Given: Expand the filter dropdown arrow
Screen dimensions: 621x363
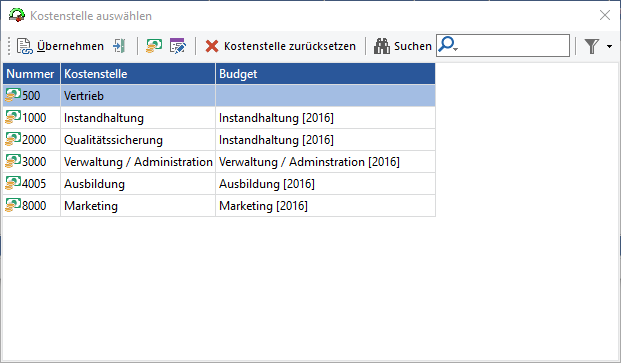Looking at the screenshot, I should (609, 46).
